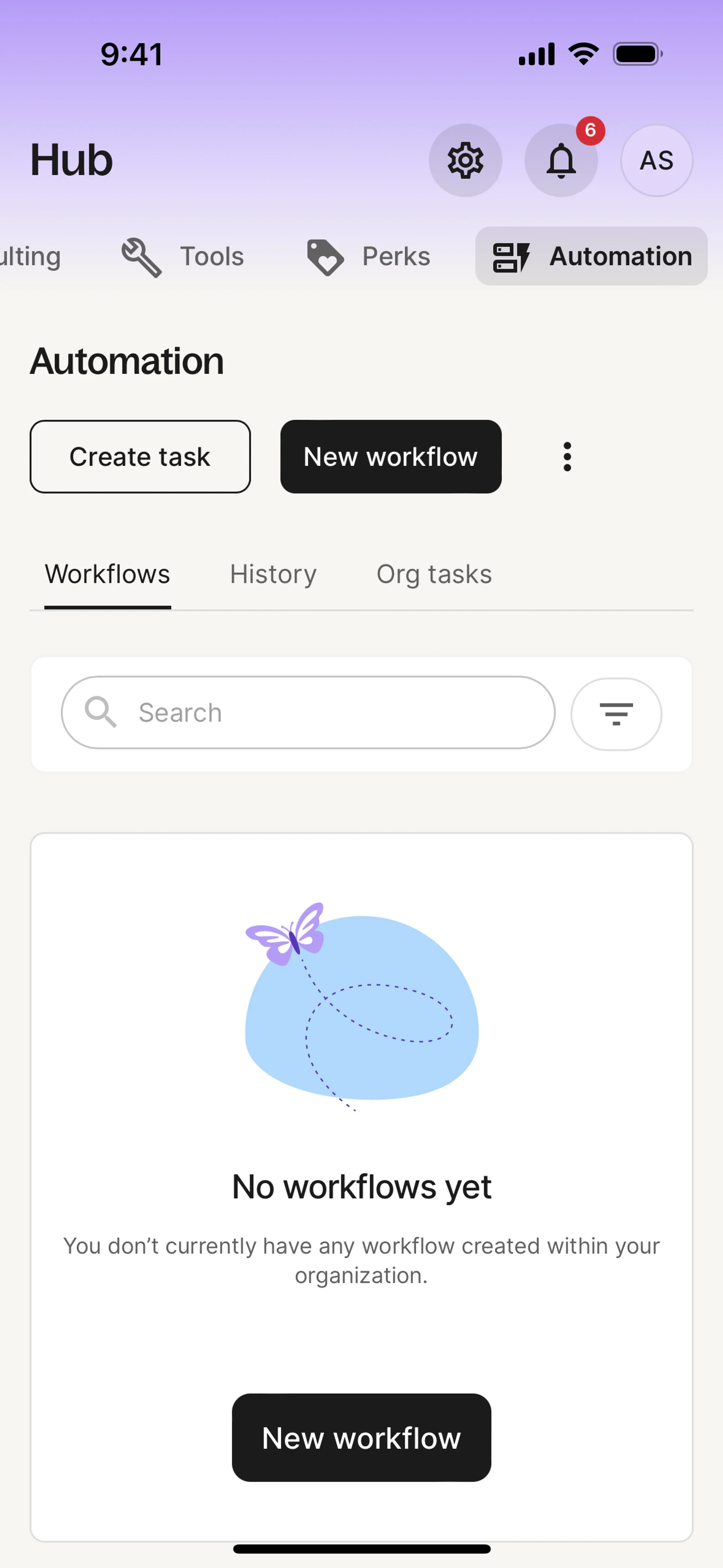Focus the Search input field

click(341, 712)
